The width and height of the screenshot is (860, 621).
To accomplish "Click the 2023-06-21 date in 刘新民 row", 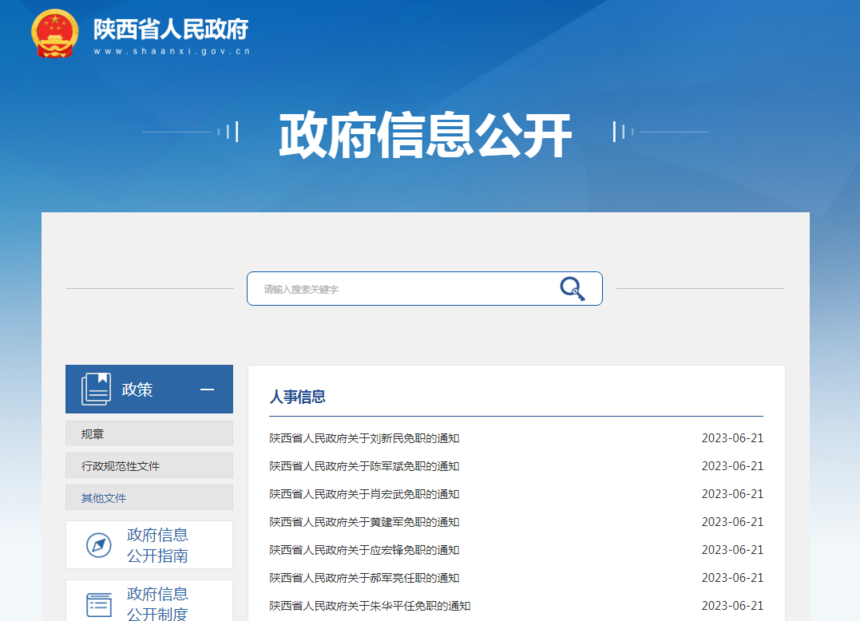I will [732, 438].
